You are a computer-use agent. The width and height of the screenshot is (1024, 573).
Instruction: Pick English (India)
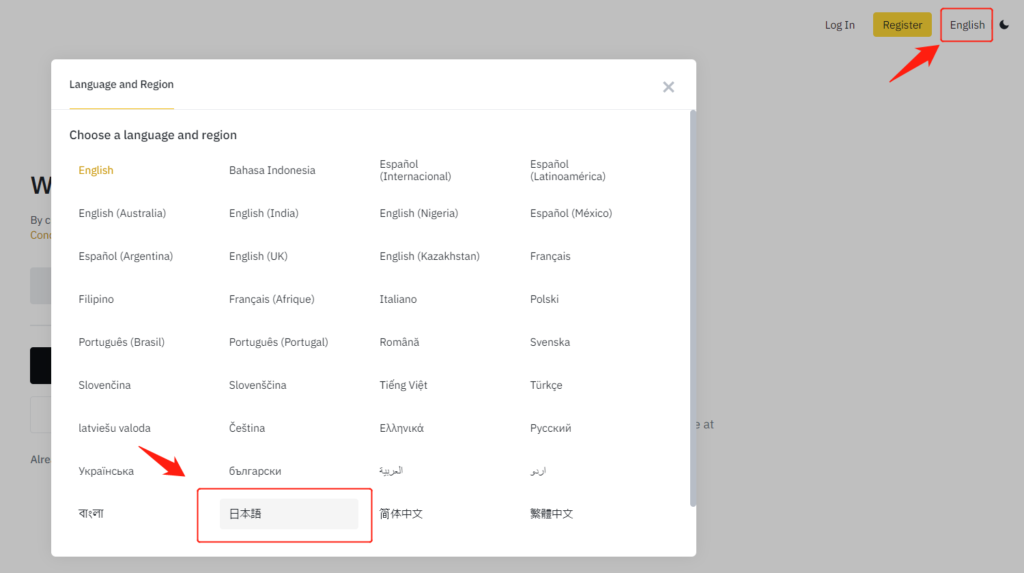263,213
